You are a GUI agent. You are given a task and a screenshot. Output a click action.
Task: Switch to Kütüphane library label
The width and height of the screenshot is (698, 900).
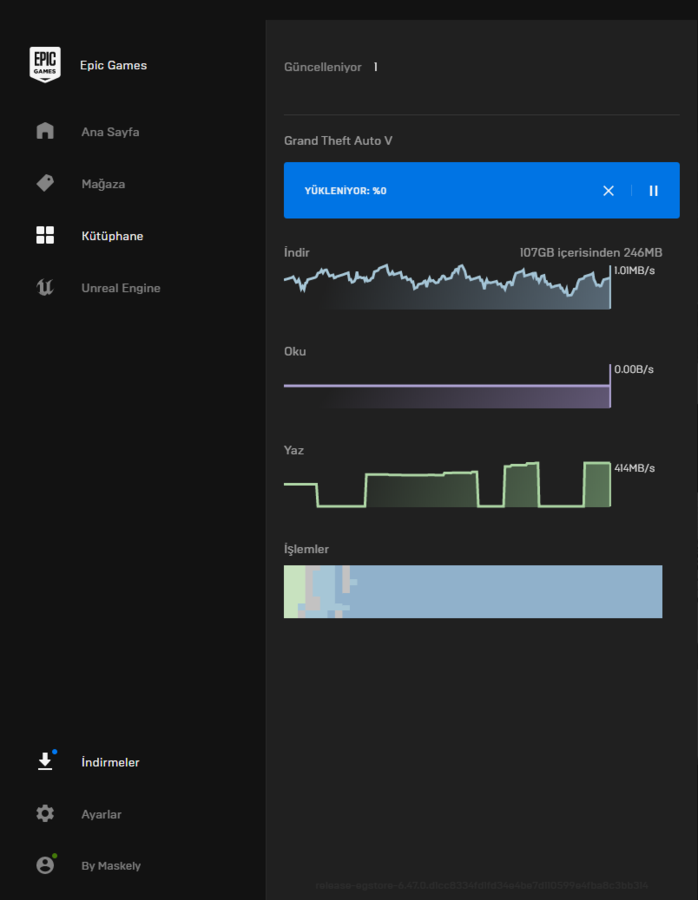click(112, 236)
